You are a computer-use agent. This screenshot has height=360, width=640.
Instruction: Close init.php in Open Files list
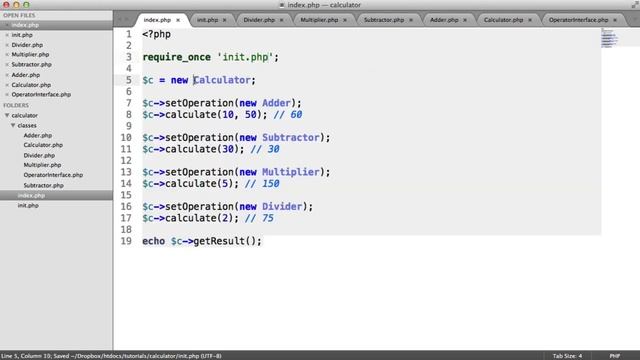click(7, 35)
